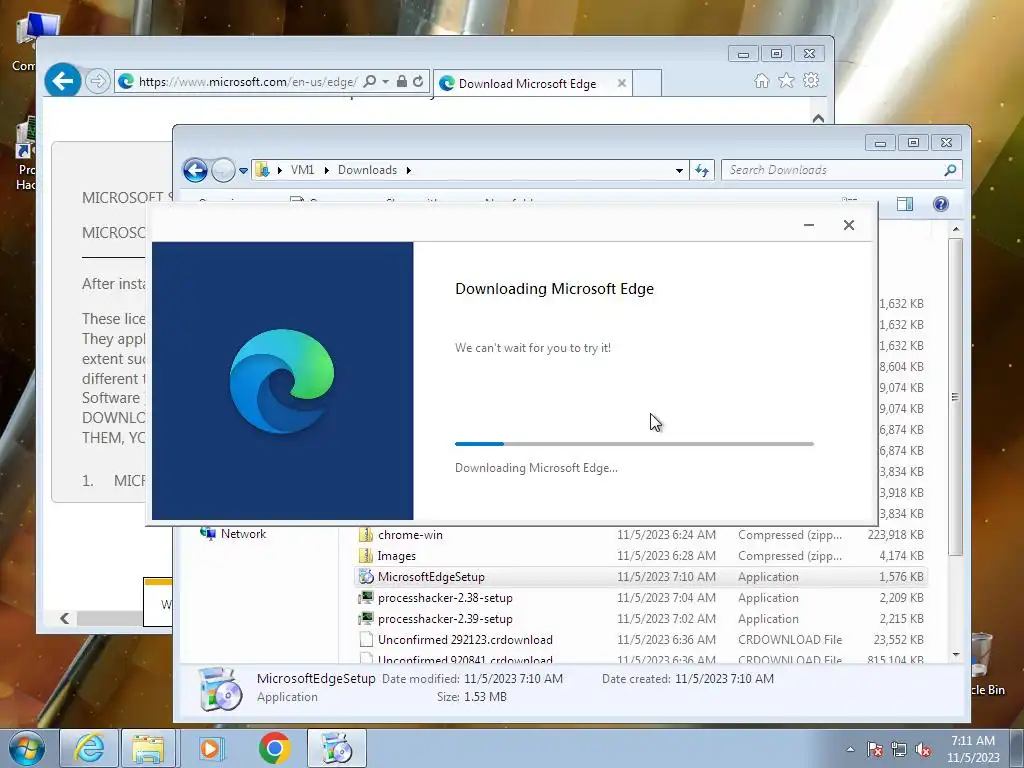The image size is (1024, 768).
Task: Expand arrow after Downloads breadcrumb
Action: (x=409, y=170)
